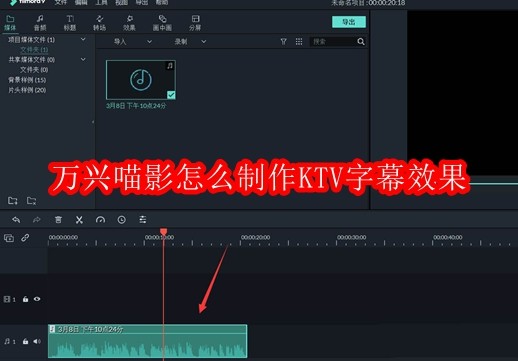Screen dimensions: 518x361
Task: Click the music note badge on thumbnail
Action: 170,66
